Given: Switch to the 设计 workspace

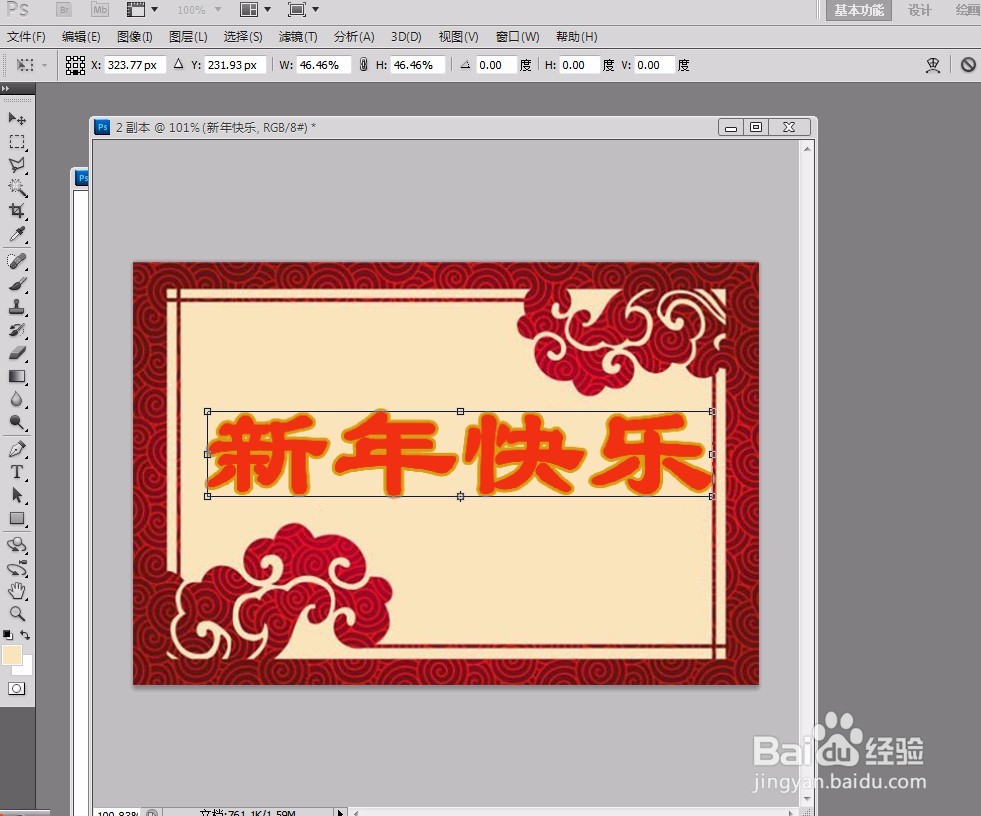Looking at the screenshot, I should (x=919, y=11).
